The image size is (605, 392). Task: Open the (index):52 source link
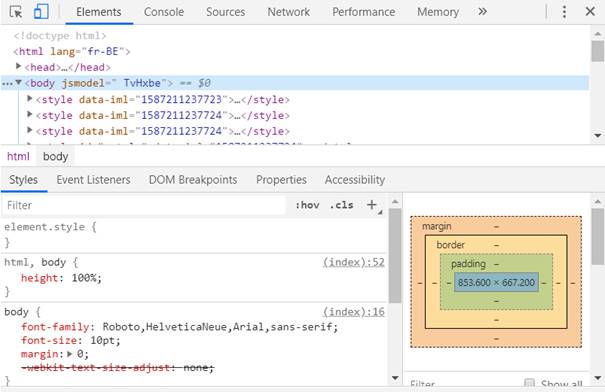(x=354, y=262)
